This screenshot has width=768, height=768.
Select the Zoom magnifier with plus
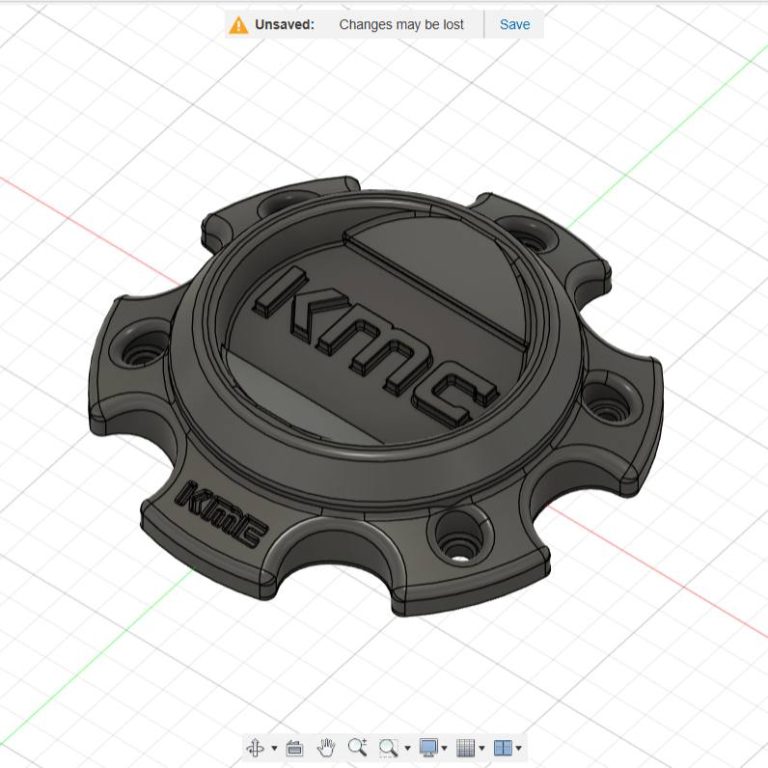click(x=358, y=747)
